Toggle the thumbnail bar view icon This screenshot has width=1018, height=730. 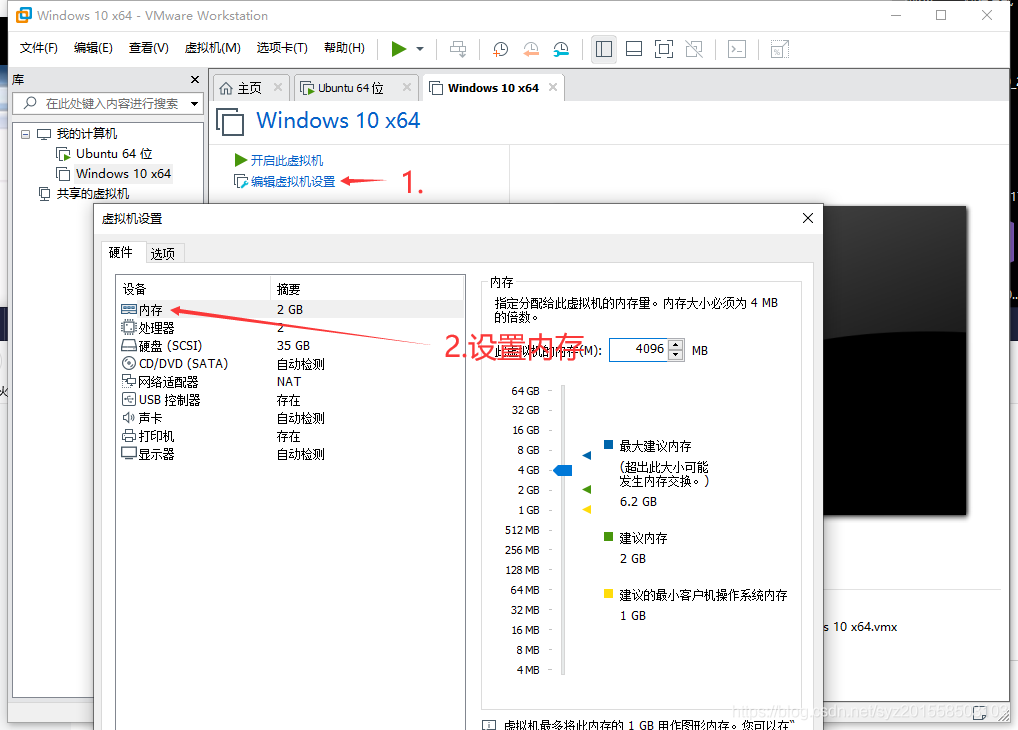click(x=634, y=49)
